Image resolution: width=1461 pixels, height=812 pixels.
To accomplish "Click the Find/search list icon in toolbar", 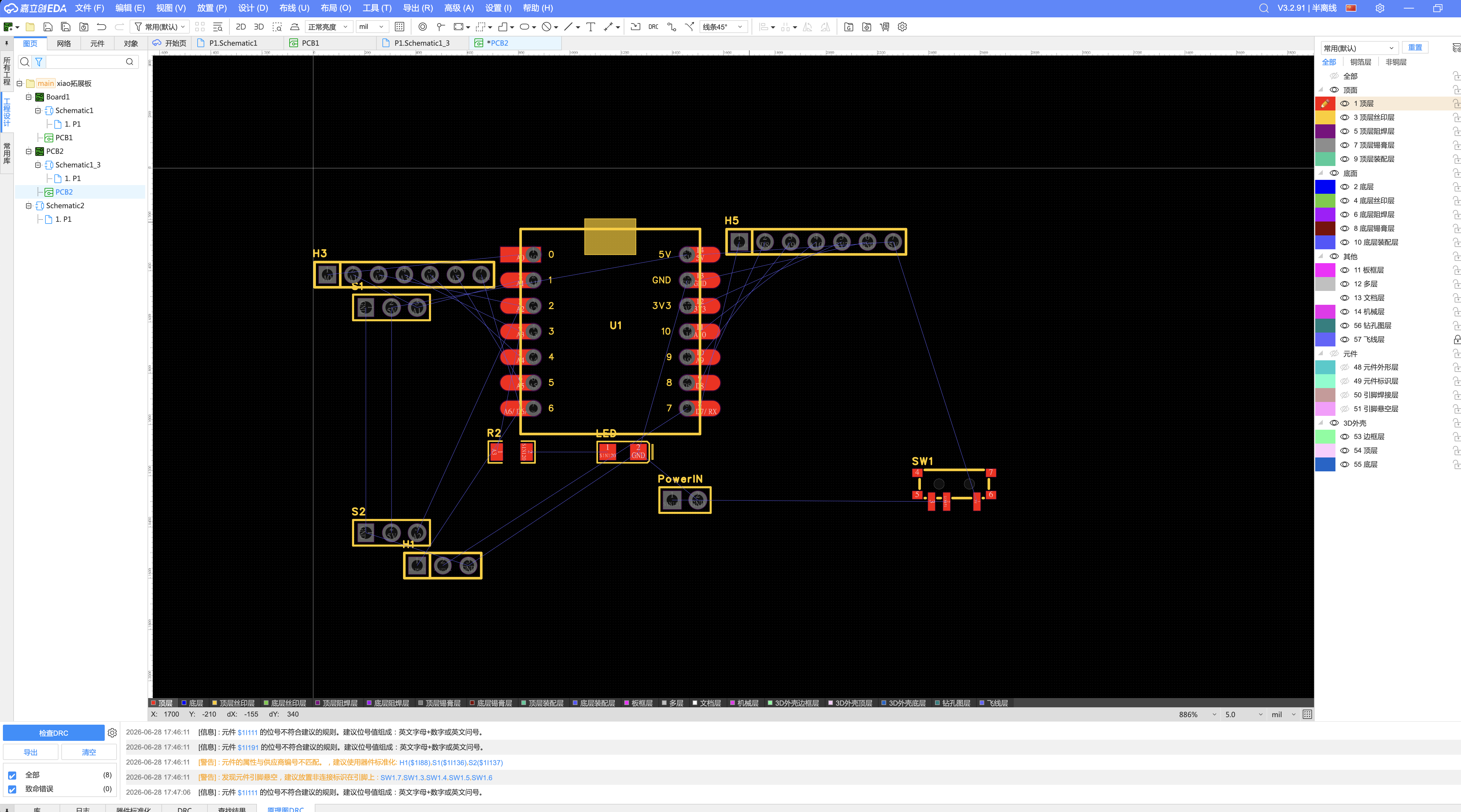I will (218, 27).
